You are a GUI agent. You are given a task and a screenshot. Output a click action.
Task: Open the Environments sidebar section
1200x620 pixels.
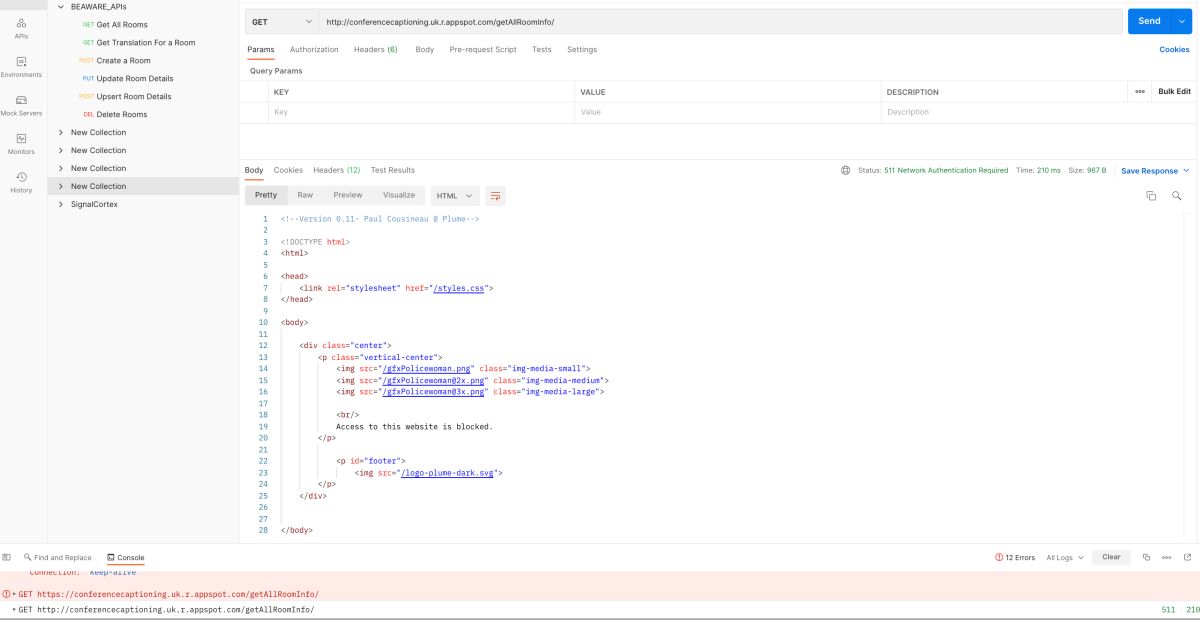(21, 66)
